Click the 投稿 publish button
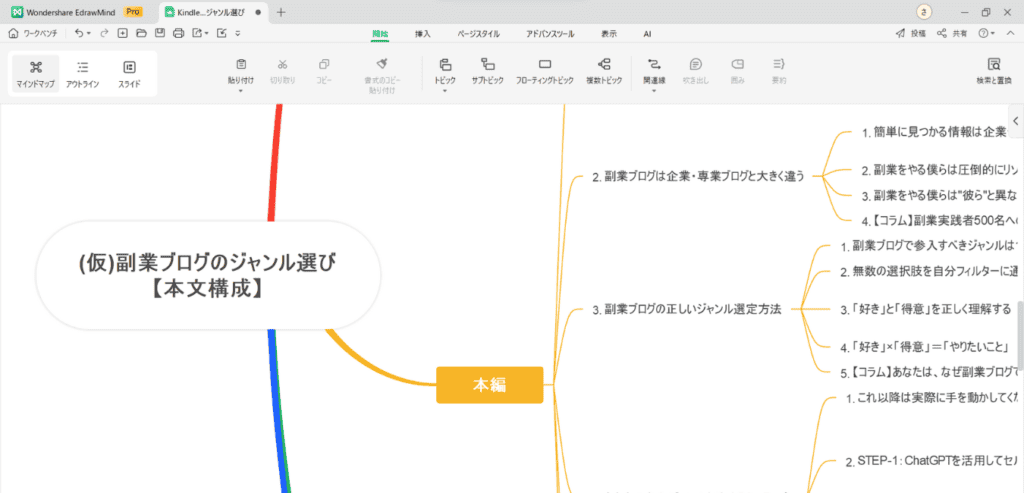This screenshot has height=493, width=1024. 910,33
